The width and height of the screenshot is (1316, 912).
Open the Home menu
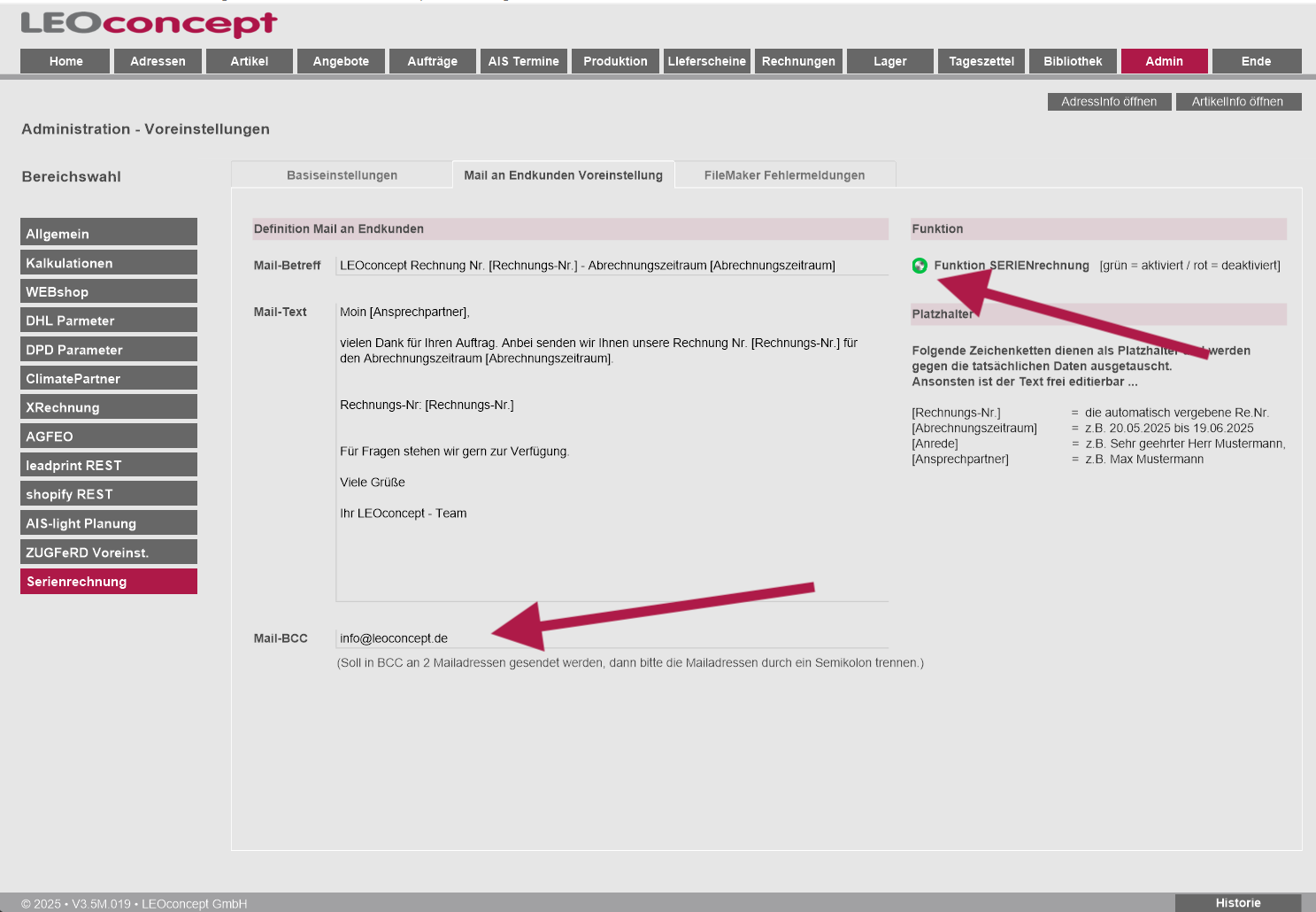click(x=65, y=61)
